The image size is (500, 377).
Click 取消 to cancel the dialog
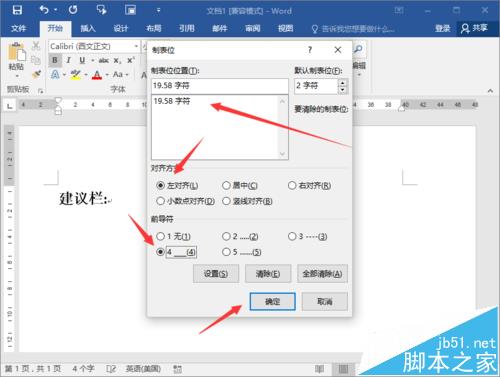click(x=324, y=302)
